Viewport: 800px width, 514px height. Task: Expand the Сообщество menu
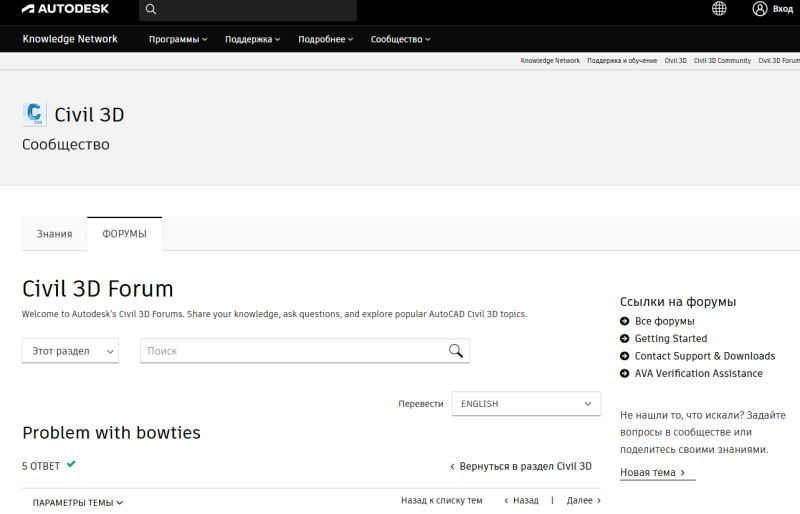(x=401, y=39)
